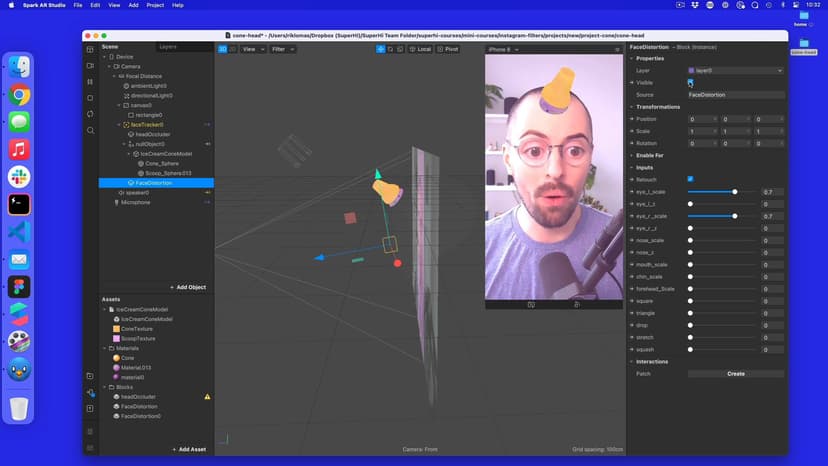Open Google Chrome from the Dock

tap(19, 95)
